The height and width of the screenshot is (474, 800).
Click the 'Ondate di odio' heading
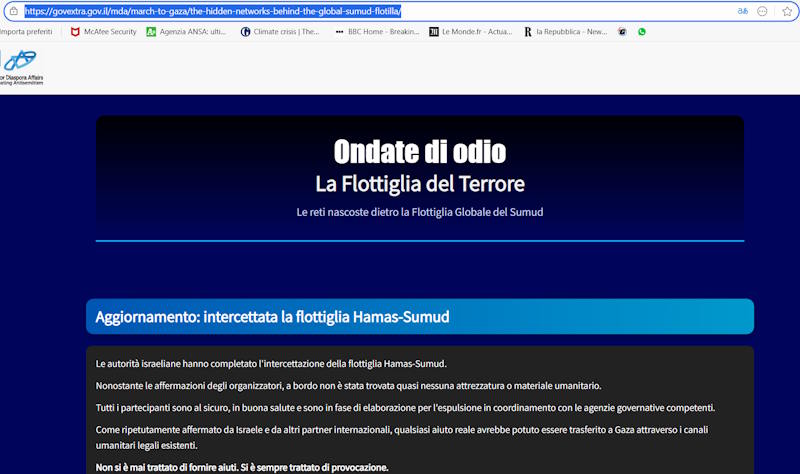(x=419, y=152)
